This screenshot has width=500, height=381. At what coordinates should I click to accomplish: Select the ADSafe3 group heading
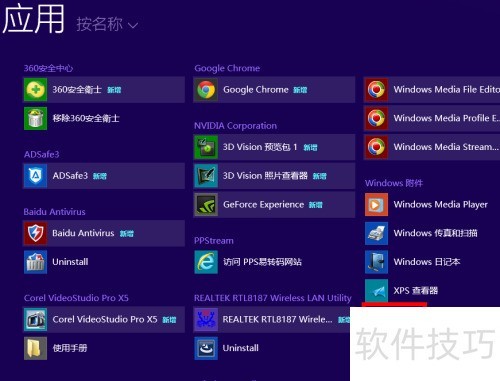tap(41, 154)
